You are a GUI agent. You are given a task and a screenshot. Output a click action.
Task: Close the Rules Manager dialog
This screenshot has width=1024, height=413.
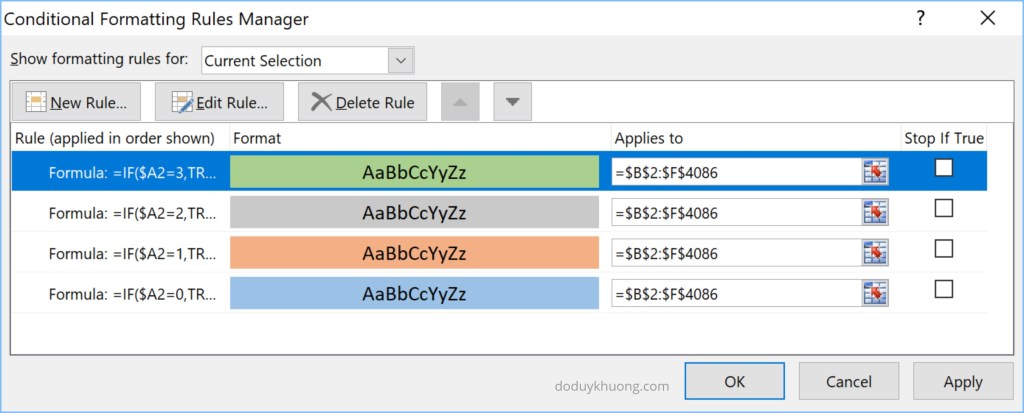pos(988,18)
